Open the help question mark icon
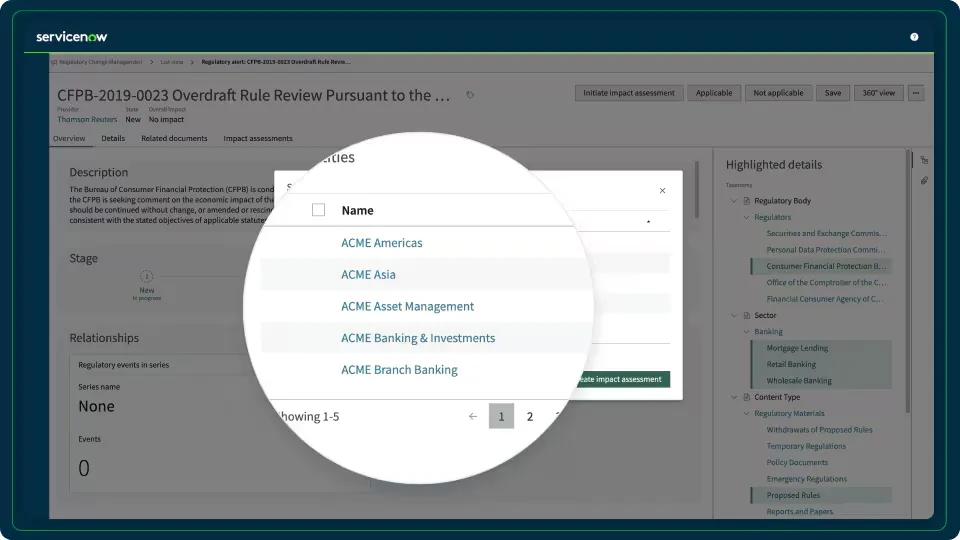Viewport: 960px width, 540px height. point(914,37)
